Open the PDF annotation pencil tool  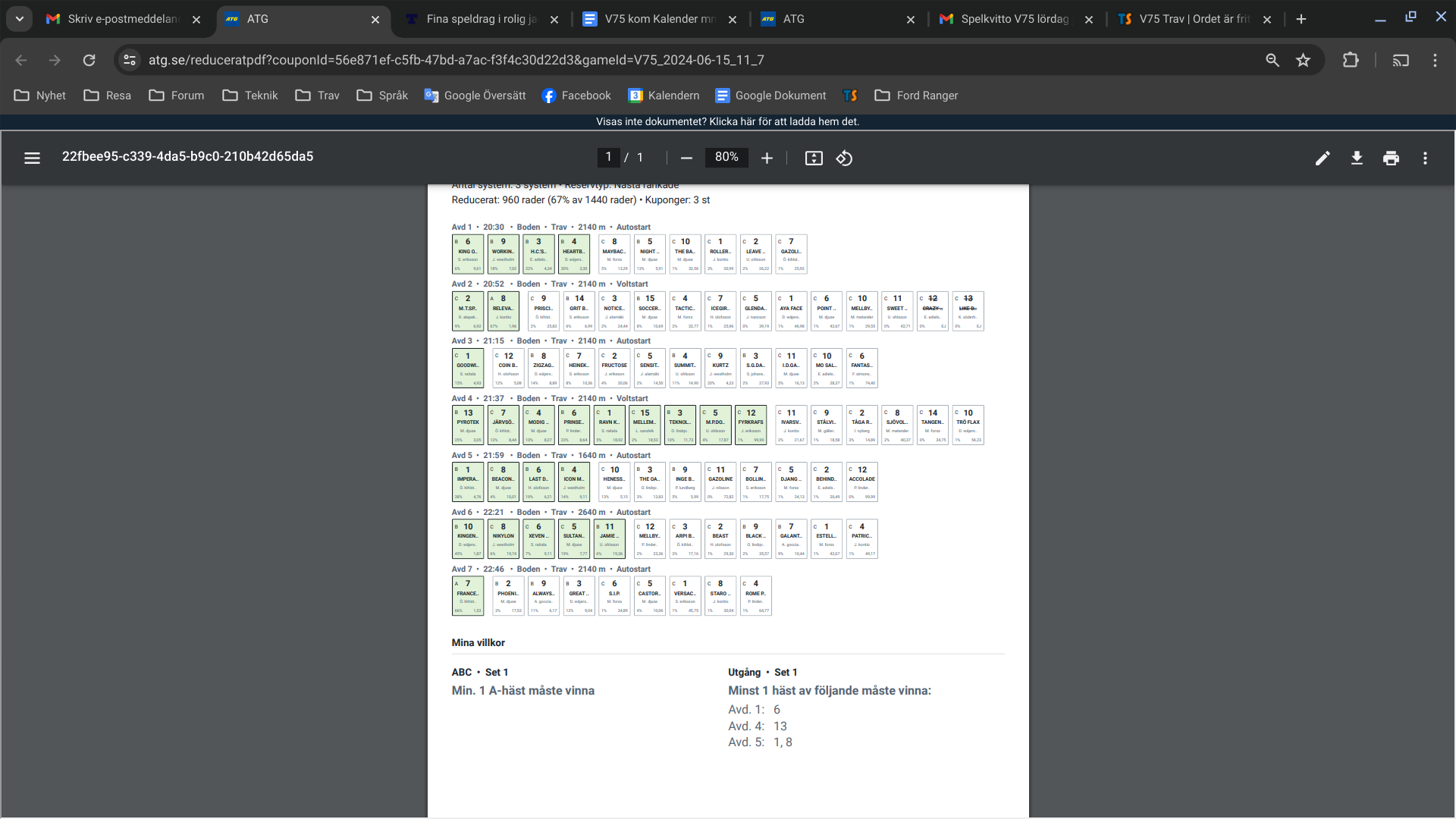1323,158
